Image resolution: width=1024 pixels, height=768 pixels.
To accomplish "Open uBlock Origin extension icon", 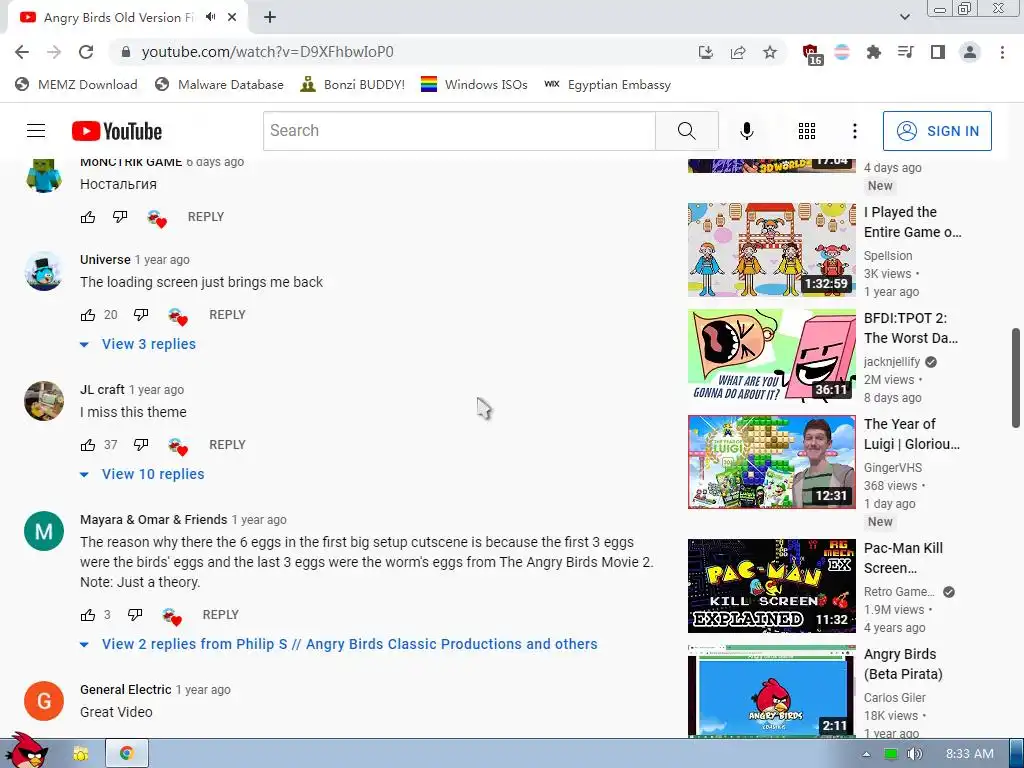I will tap(811, 54).
